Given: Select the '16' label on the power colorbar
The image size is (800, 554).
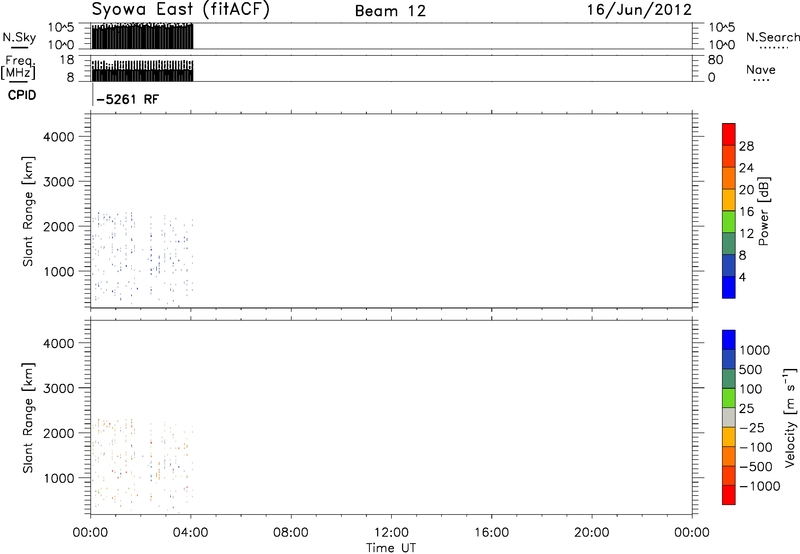Looking at the screenshot, I should pyautogui.click(x=746, y=212).
